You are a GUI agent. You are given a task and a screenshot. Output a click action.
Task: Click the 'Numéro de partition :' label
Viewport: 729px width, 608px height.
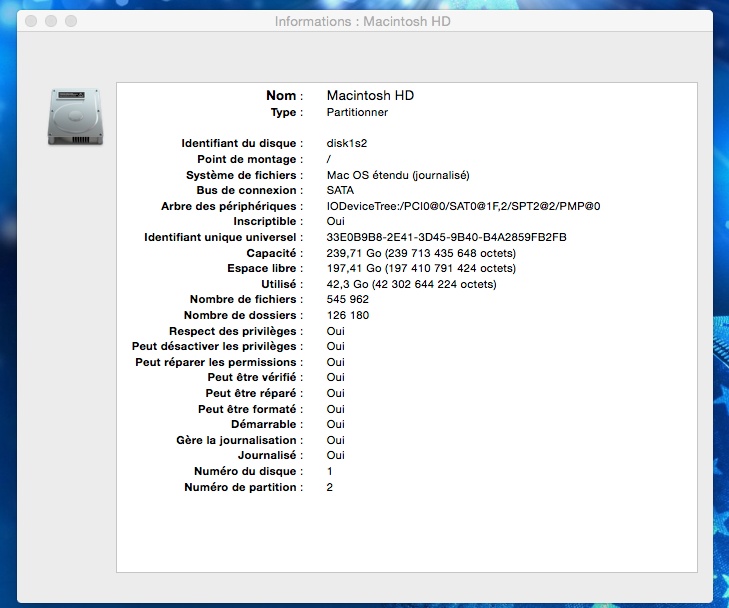coord(244,487)
